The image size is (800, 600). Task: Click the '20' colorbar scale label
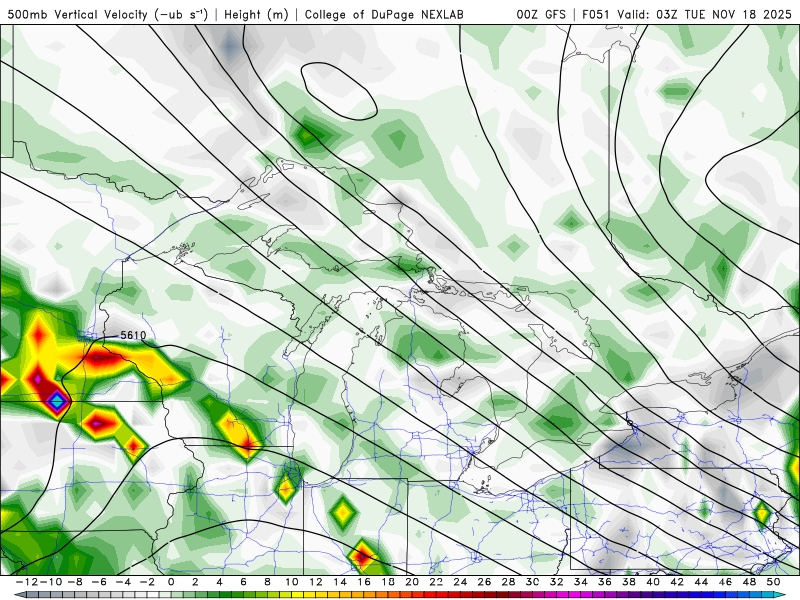coord(412,582)
